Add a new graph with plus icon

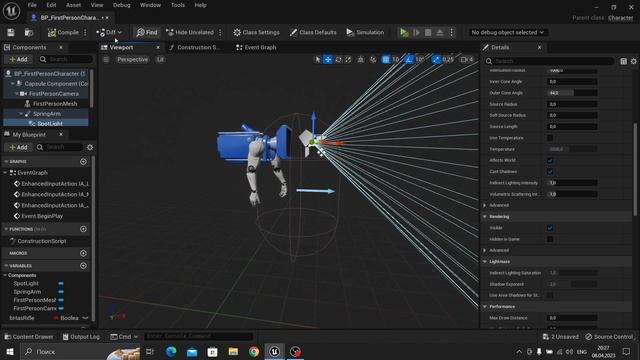click(x=83, y=162)
